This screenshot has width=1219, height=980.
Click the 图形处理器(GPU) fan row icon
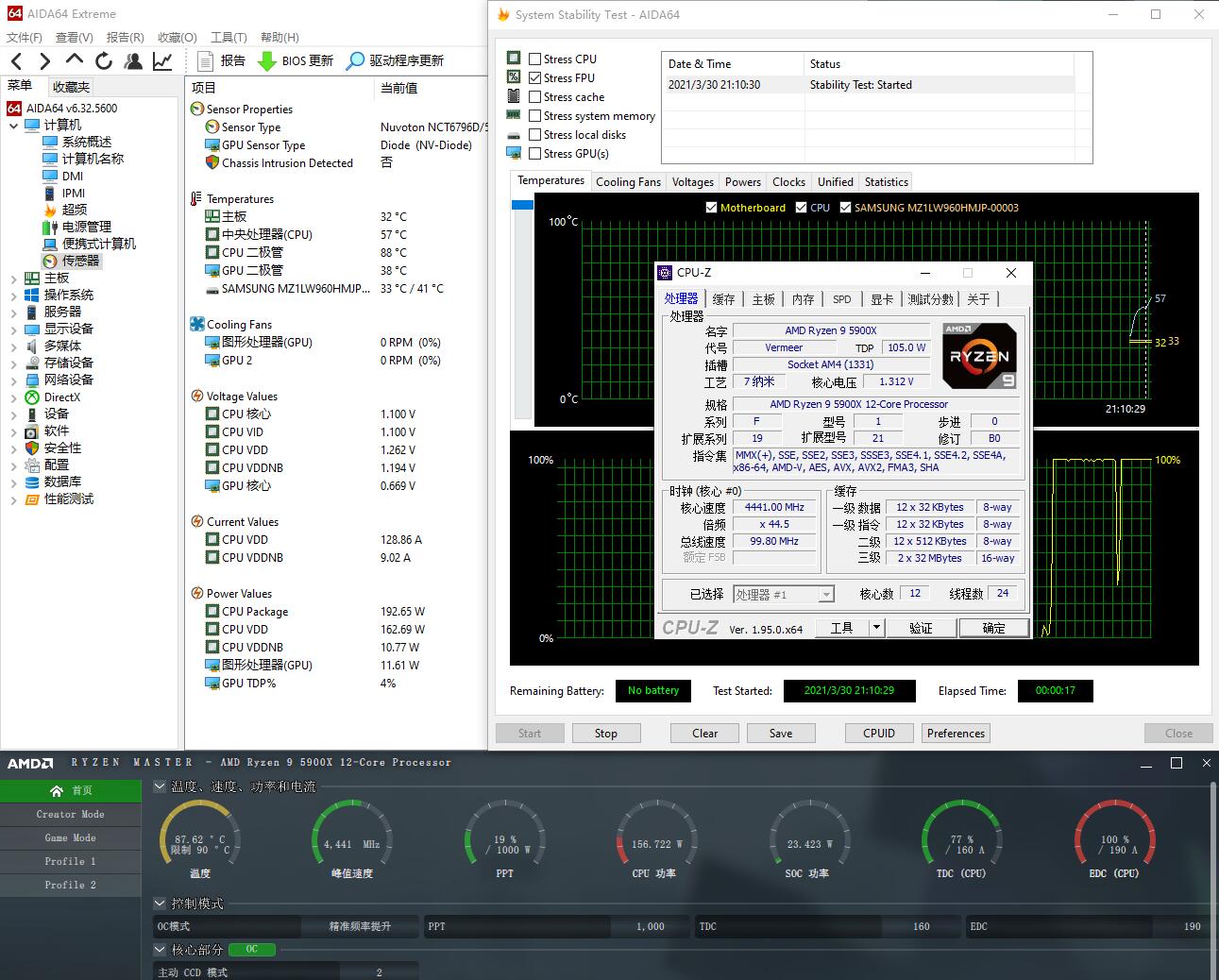[x=212, y=342]
